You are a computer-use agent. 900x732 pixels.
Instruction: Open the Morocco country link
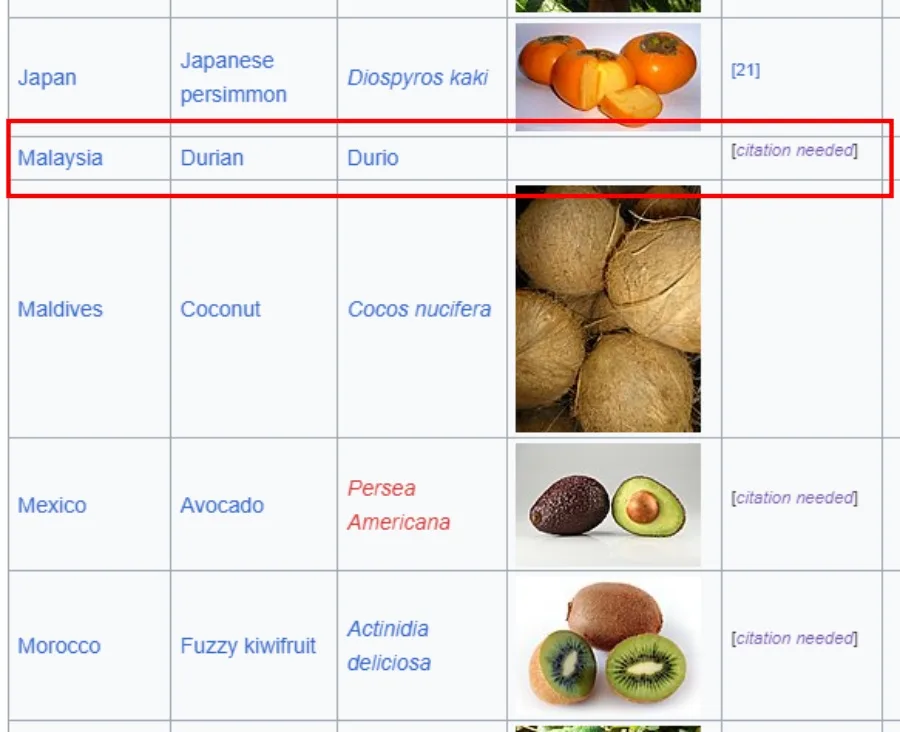click(x=59, y=646)
